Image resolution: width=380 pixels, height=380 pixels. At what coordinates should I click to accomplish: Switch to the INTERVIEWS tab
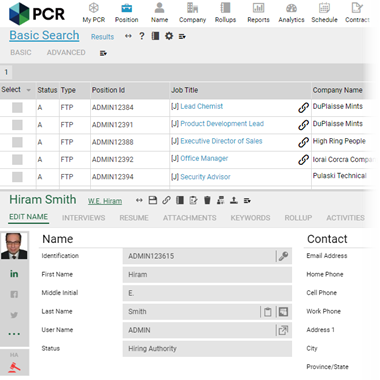(x=83, y=218)
